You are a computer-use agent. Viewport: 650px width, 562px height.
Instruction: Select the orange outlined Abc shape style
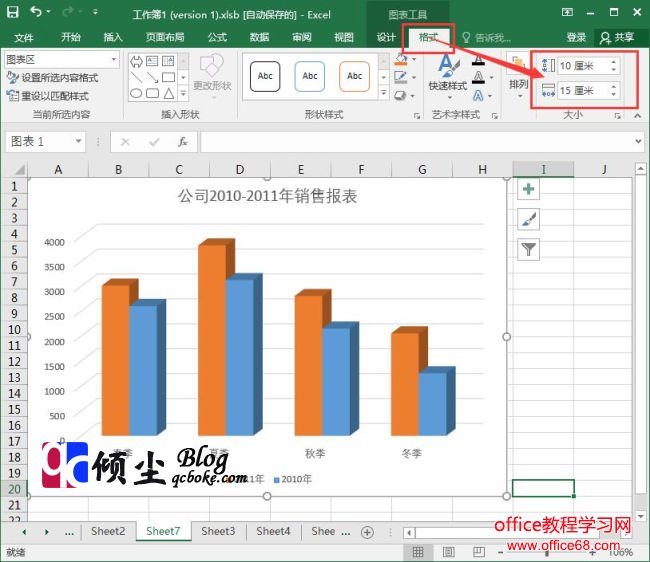pyautogui.click(x=354, y=76)
